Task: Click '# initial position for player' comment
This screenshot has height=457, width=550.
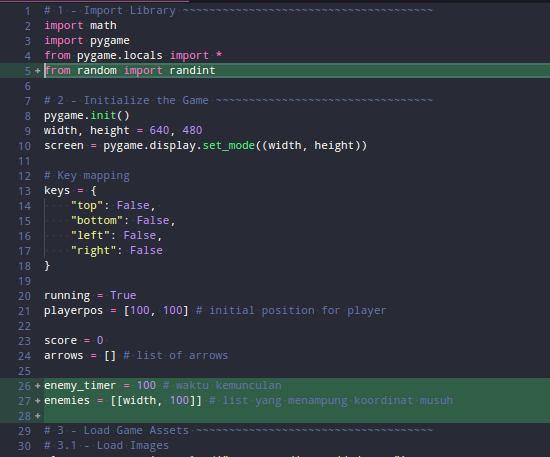Action: 291,311
